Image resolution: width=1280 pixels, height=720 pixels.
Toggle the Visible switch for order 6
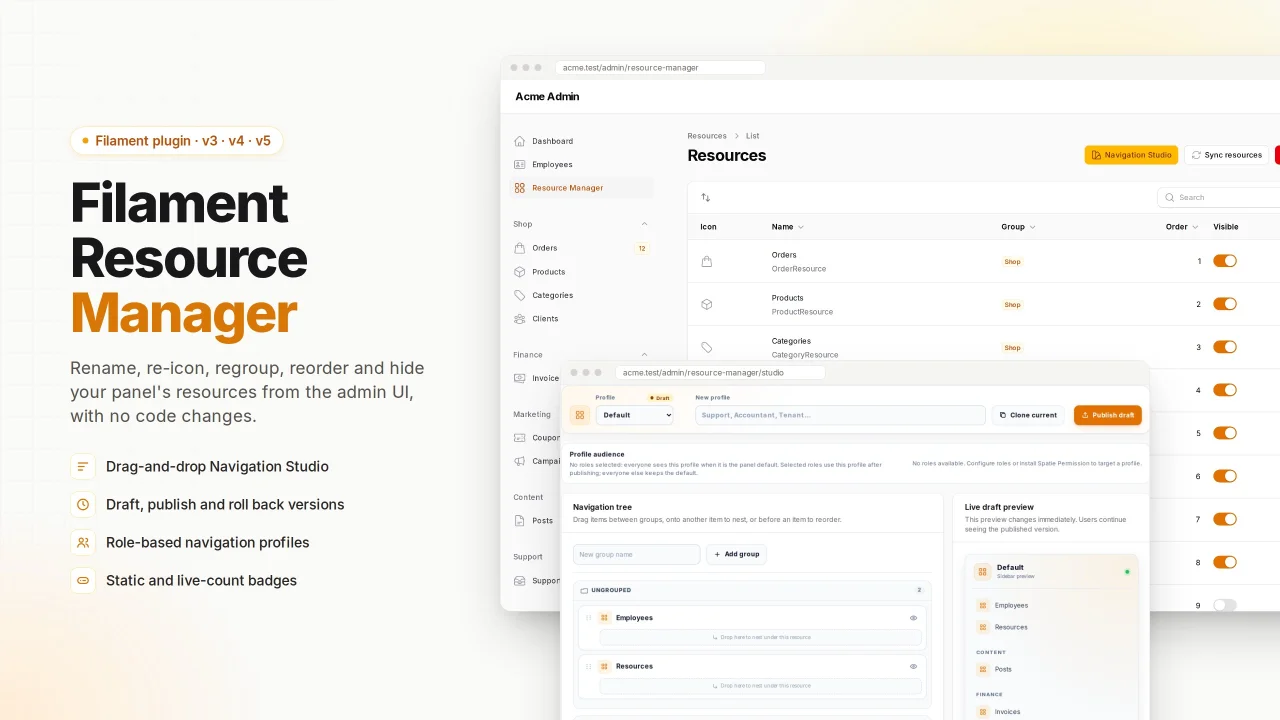coord(1225,476)
